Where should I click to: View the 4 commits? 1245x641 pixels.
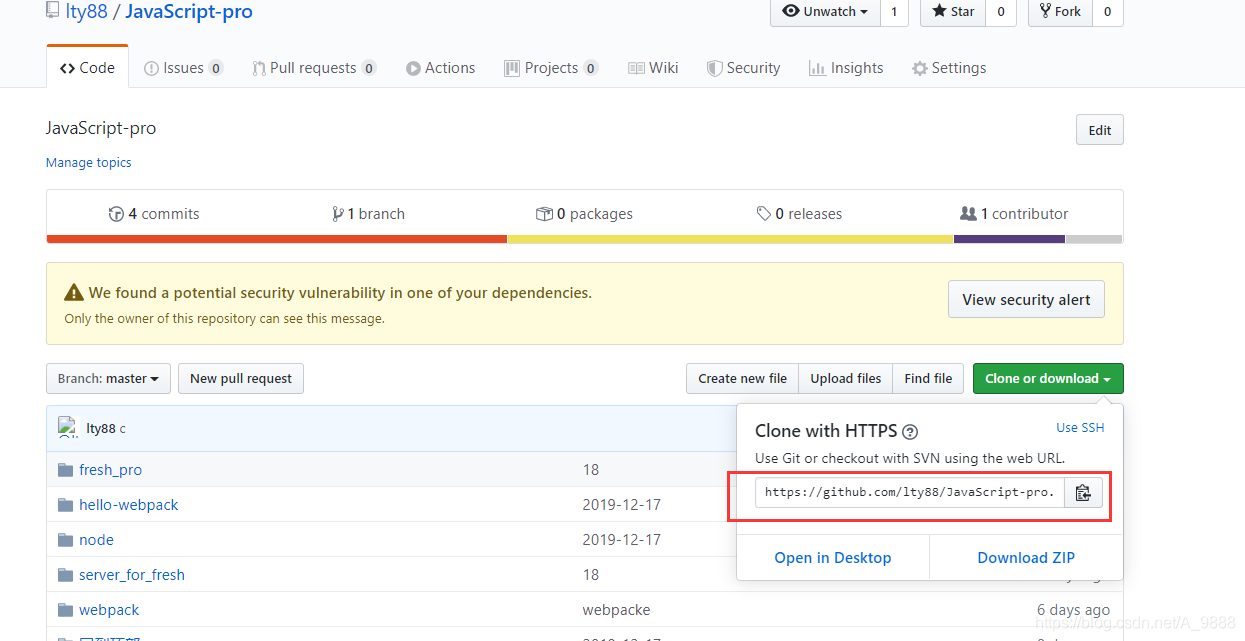tap(154, 214)
